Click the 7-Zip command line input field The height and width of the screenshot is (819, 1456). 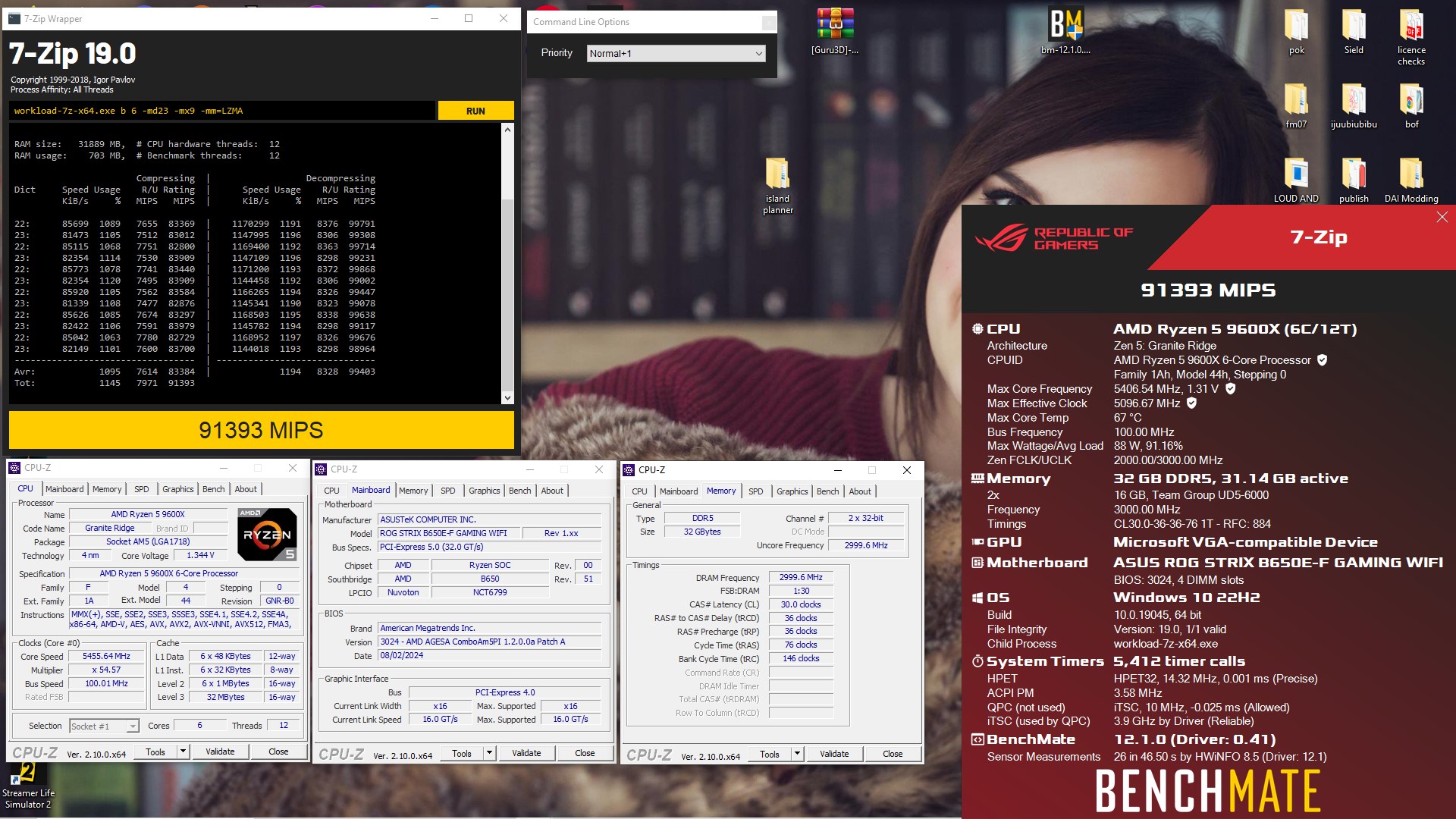223,111
